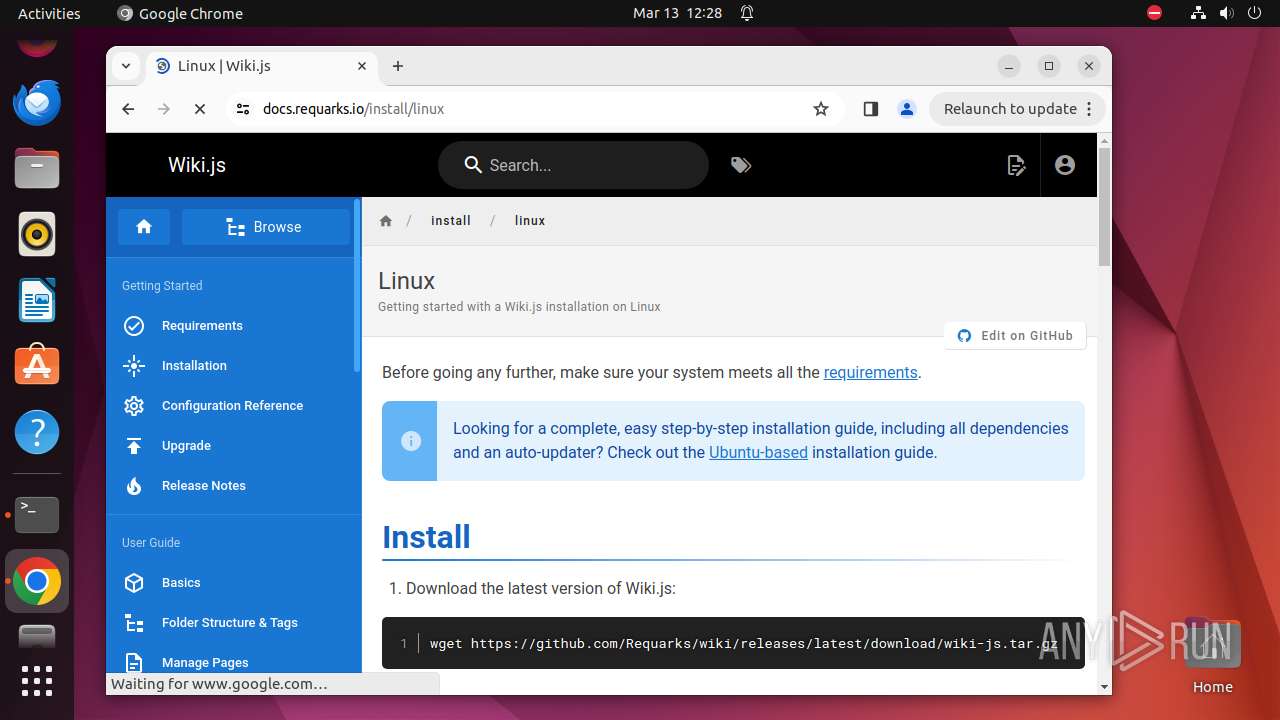Open the system network status icon
This screenshot has width=1280, height=720.
1198,13
